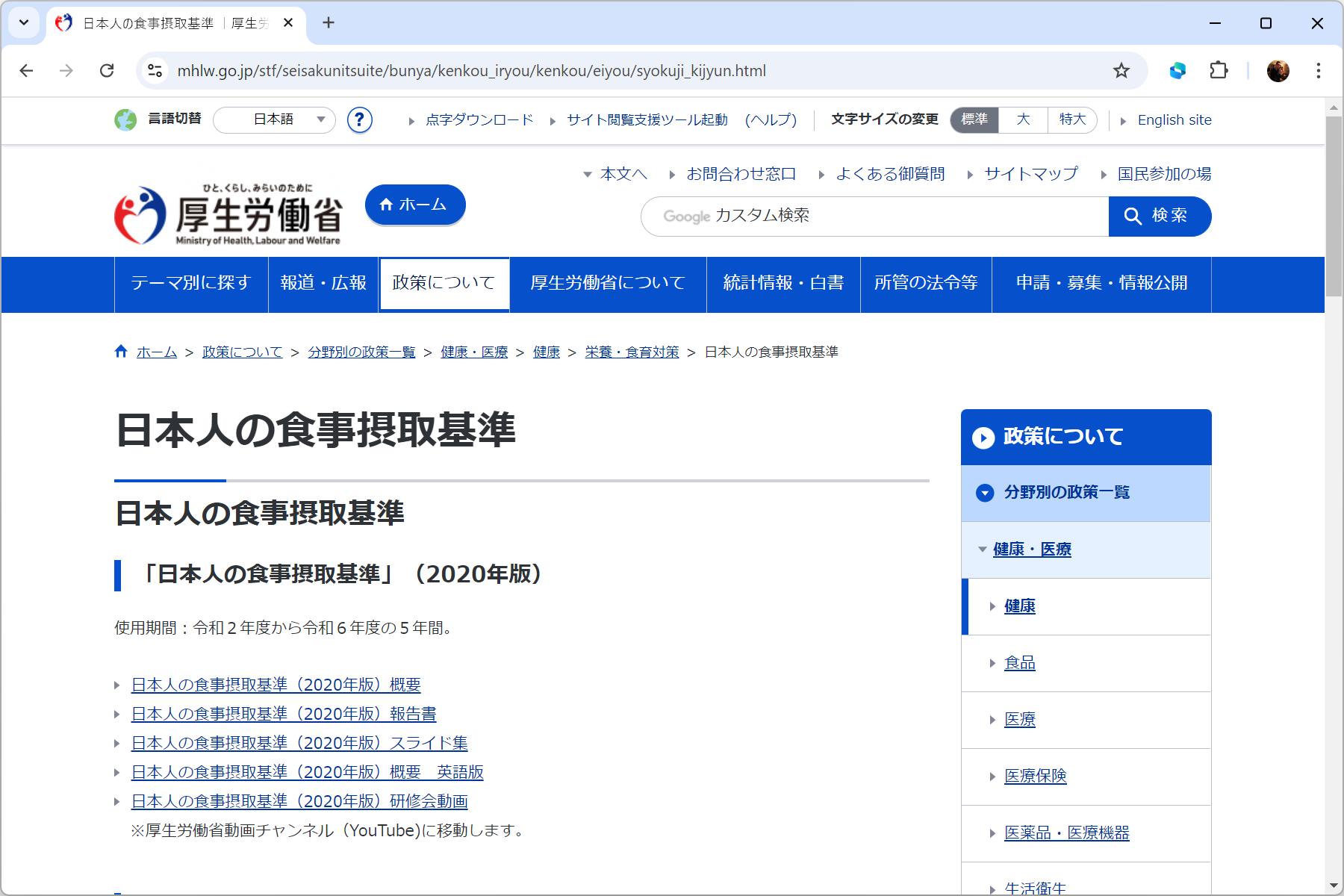
Task: Open the テーマ別に探す menu
Action: coord(191,284)
